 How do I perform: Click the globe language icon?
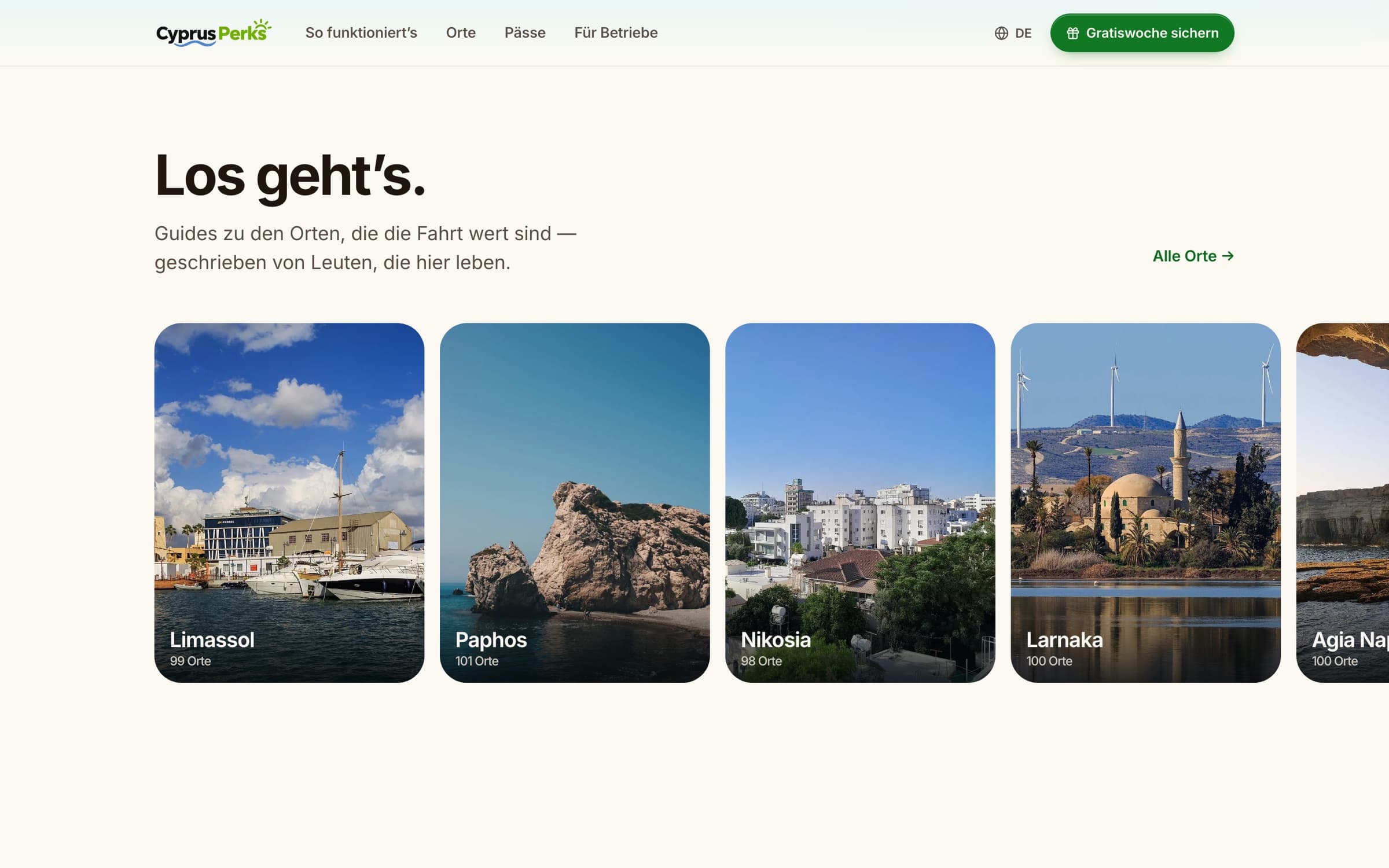click(x=1001, y=33)
